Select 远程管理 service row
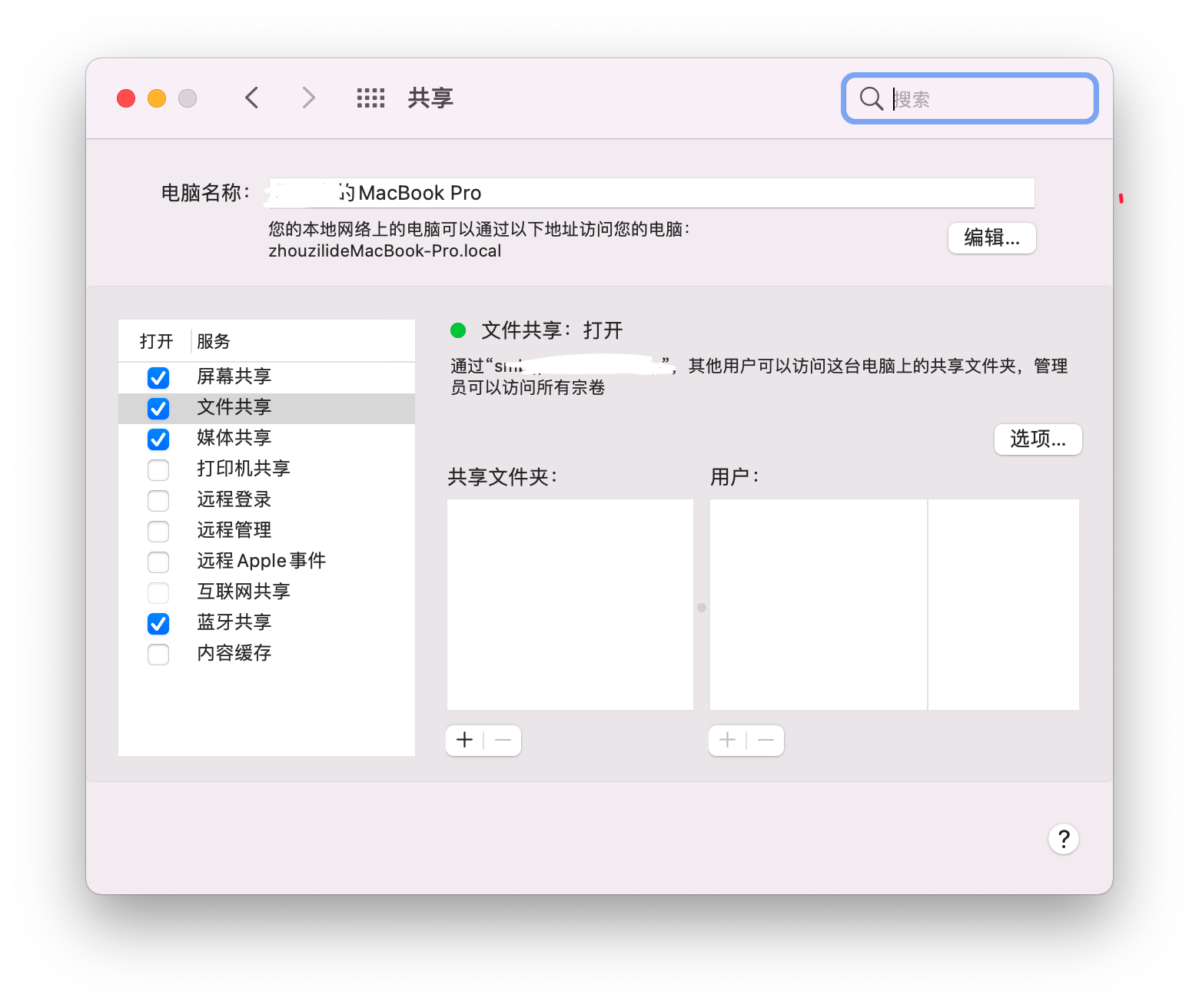 click(x=234, y=530)
